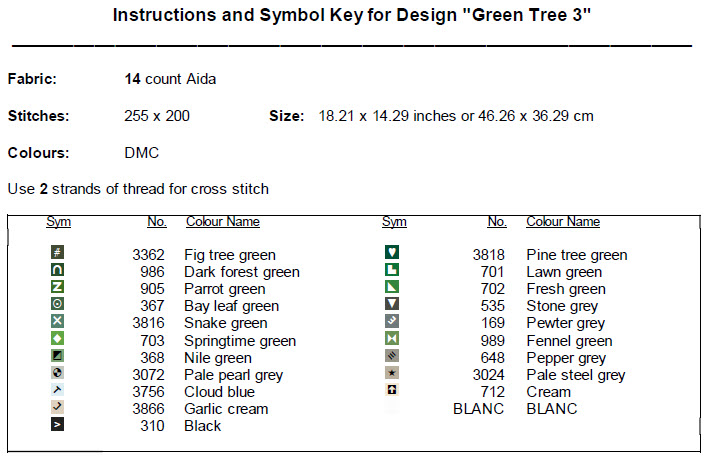Screen dimensions: 708x457
Task: Select the Pale steel grey star symbol
Action: tap(392, 374)
